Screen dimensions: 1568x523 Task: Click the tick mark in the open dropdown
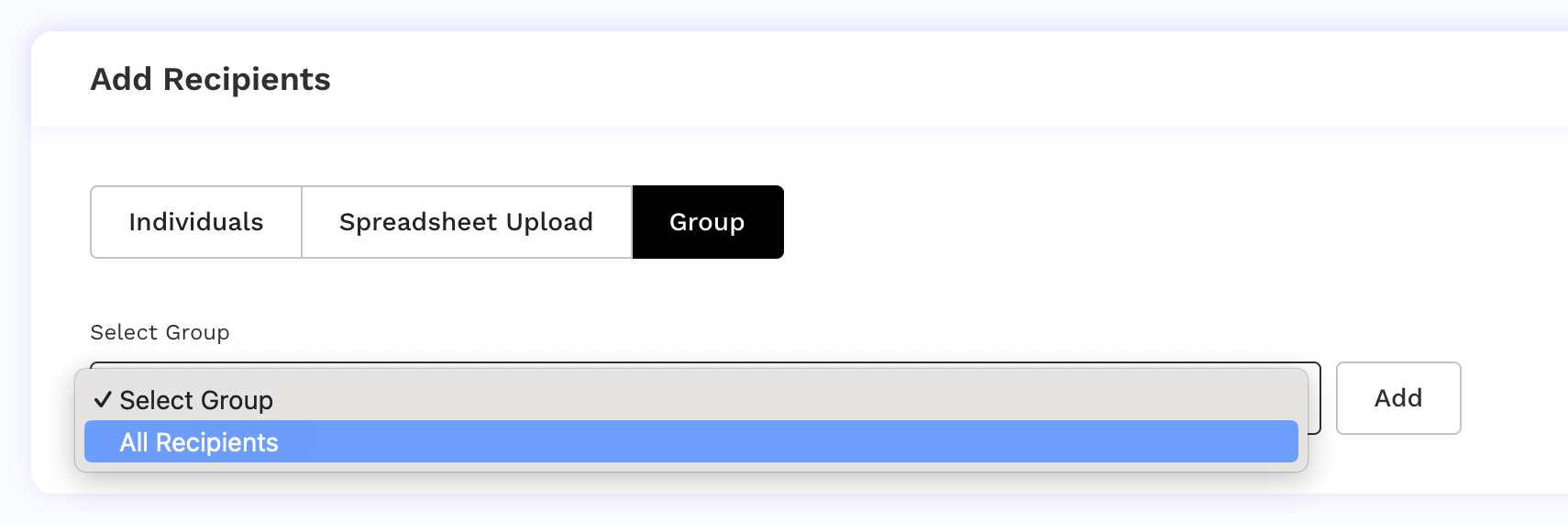coord(103,400)
